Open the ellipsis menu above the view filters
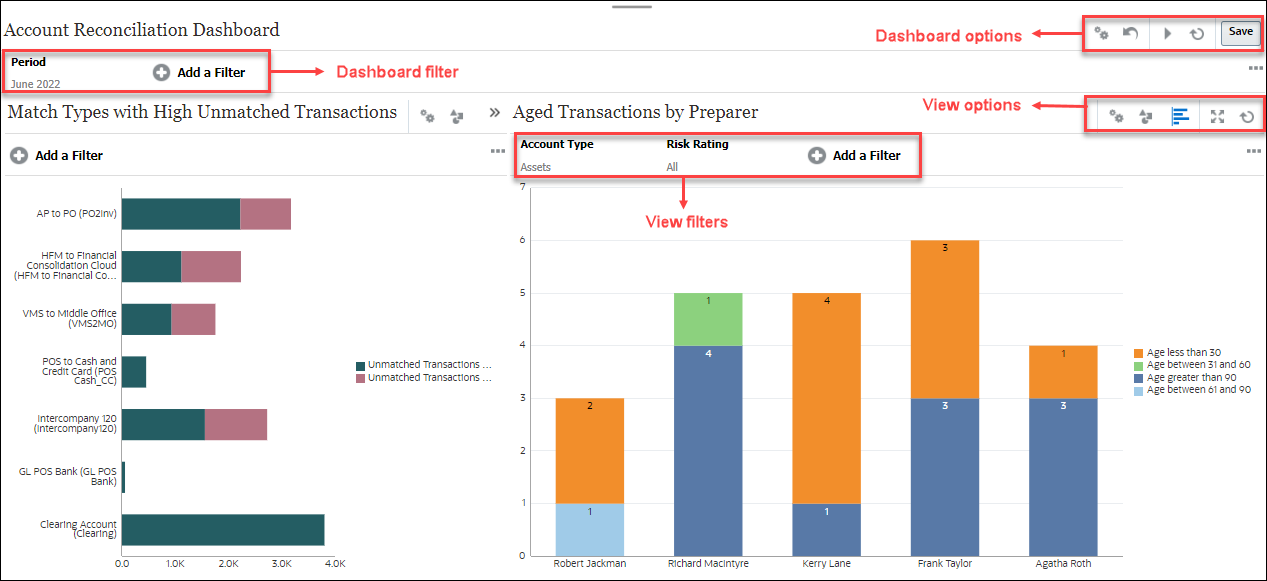The width and height of the screenshot is (1267, 581). 1254,149
